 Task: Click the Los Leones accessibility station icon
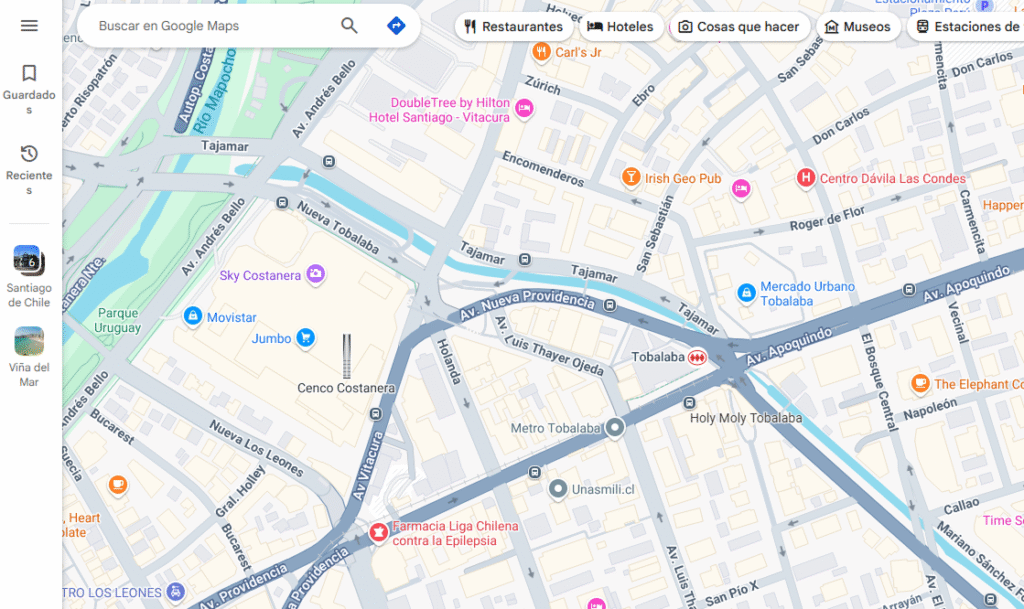(175, 591)
